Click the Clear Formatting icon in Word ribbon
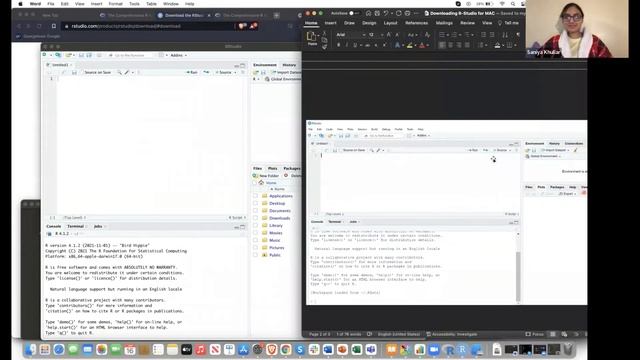The height and width of the screenshot is (360, 640). (x=427, y=35)
